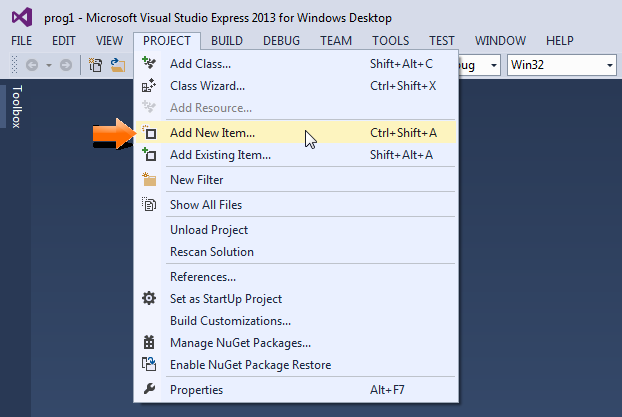Click the Navigate Backward toolbar button
The image size is (622, 417).
click(x=32, y=65)
